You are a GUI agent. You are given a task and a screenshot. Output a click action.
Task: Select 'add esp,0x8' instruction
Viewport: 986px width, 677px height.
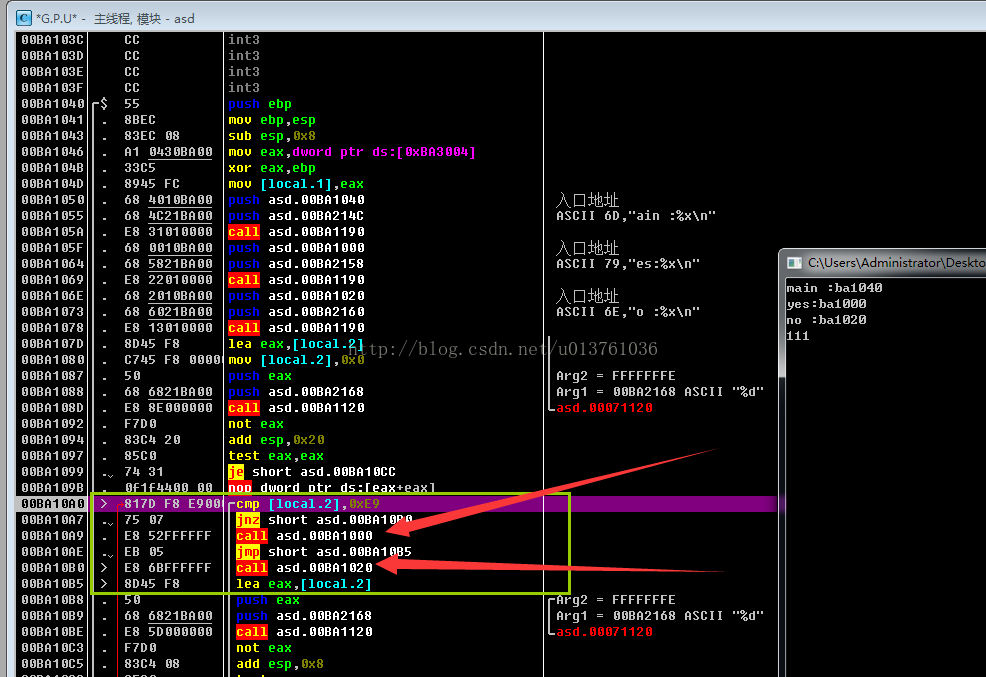[x=280, y=664]
